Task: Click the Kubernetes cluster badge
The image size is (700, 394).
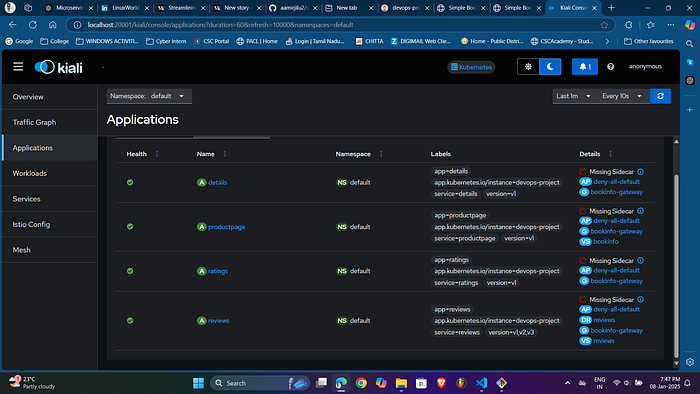Action: (471, 67)
